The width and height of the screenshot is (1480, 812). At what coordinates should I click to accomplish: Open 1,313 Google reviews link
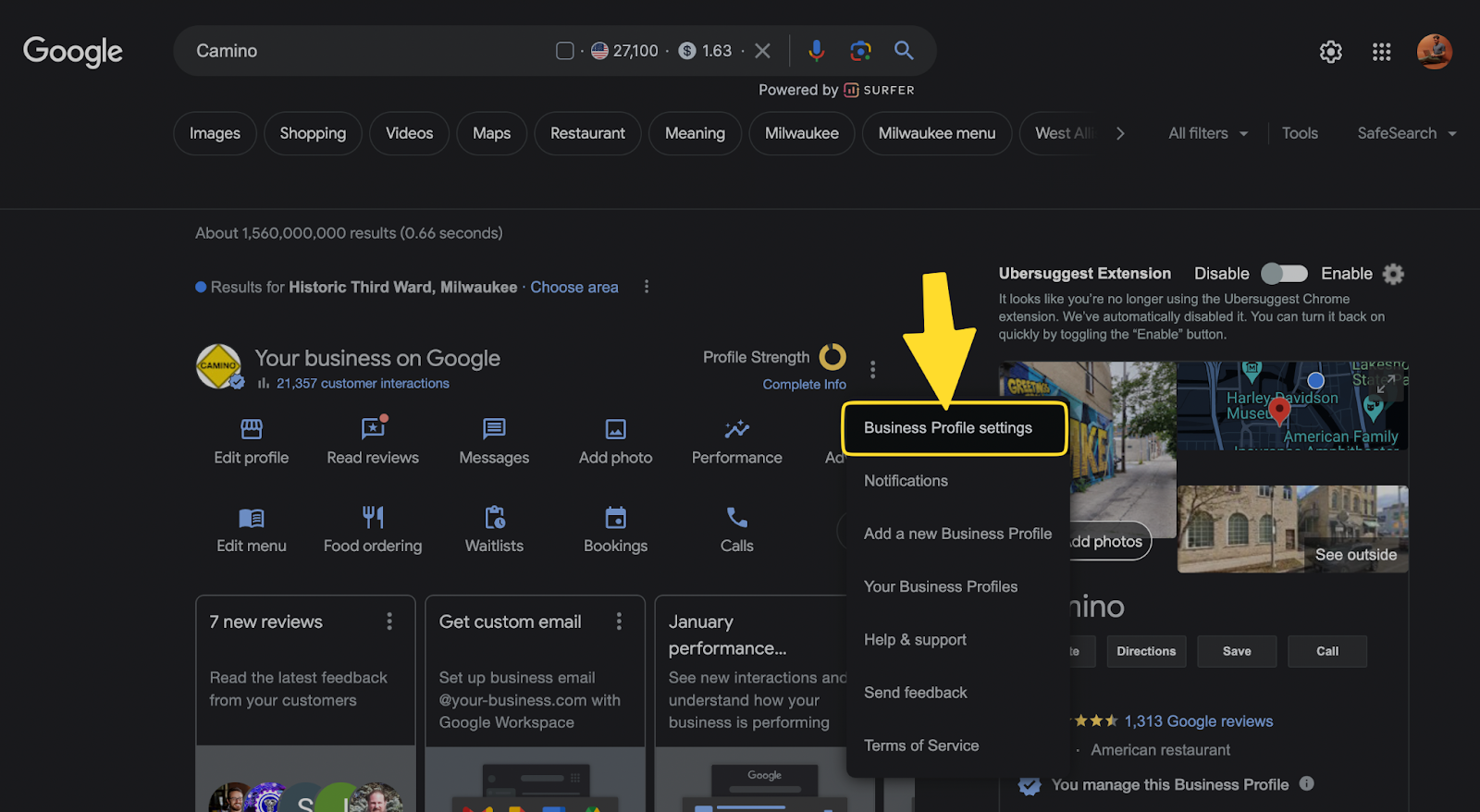click(1199, 720)
